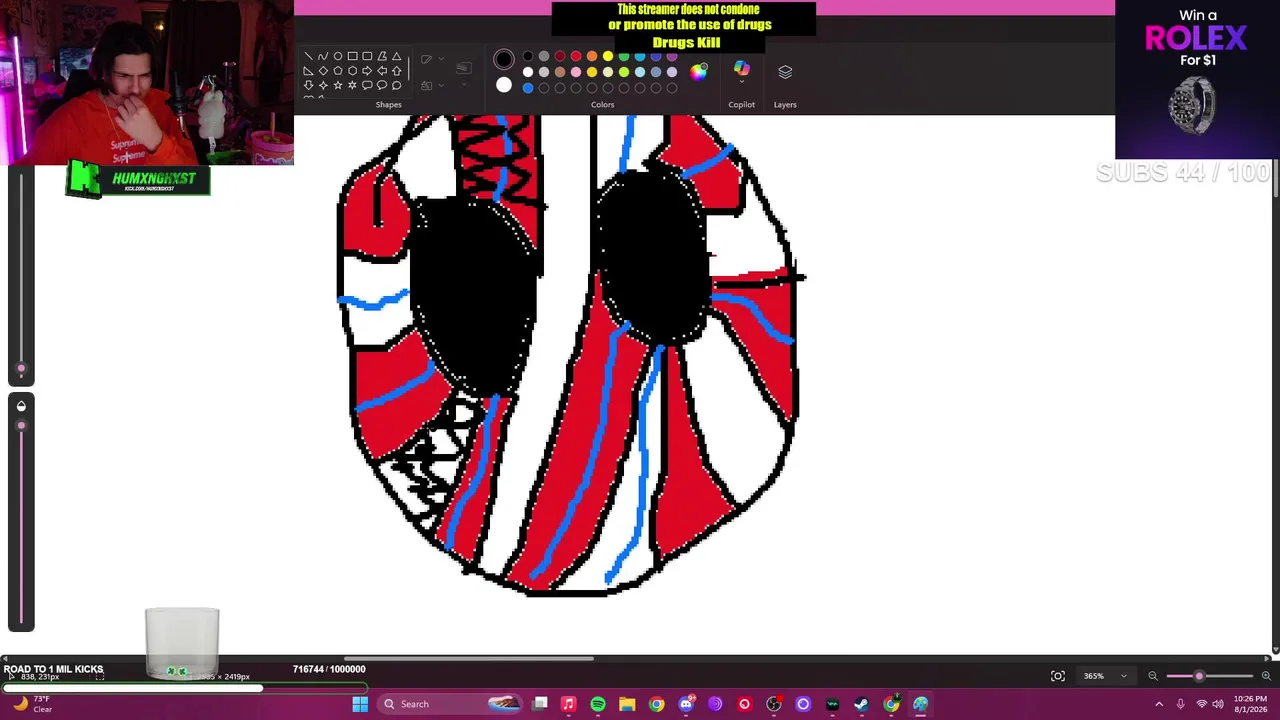Image resolution: width=1280 pixels, height=720 pixels.
Task: Select the Curve shape tool
Action: click(323, 57)
